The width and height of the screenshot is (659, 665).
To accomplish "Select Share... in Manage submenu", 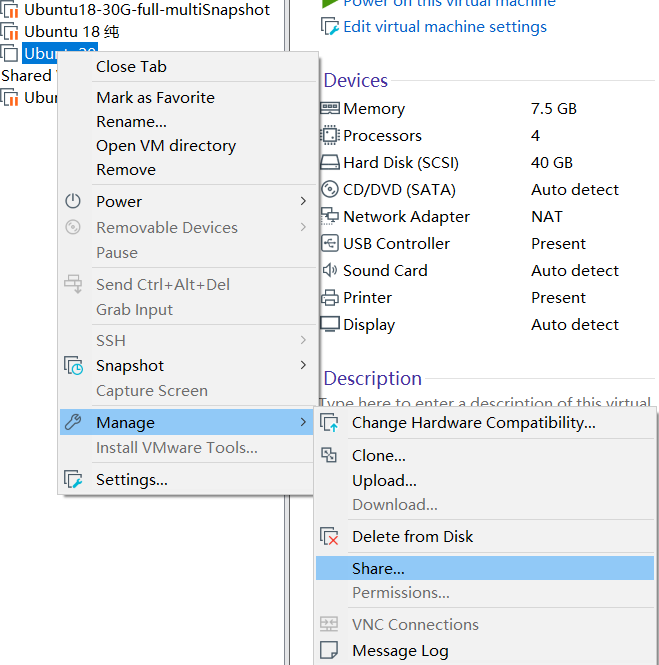I will (485, 568).
